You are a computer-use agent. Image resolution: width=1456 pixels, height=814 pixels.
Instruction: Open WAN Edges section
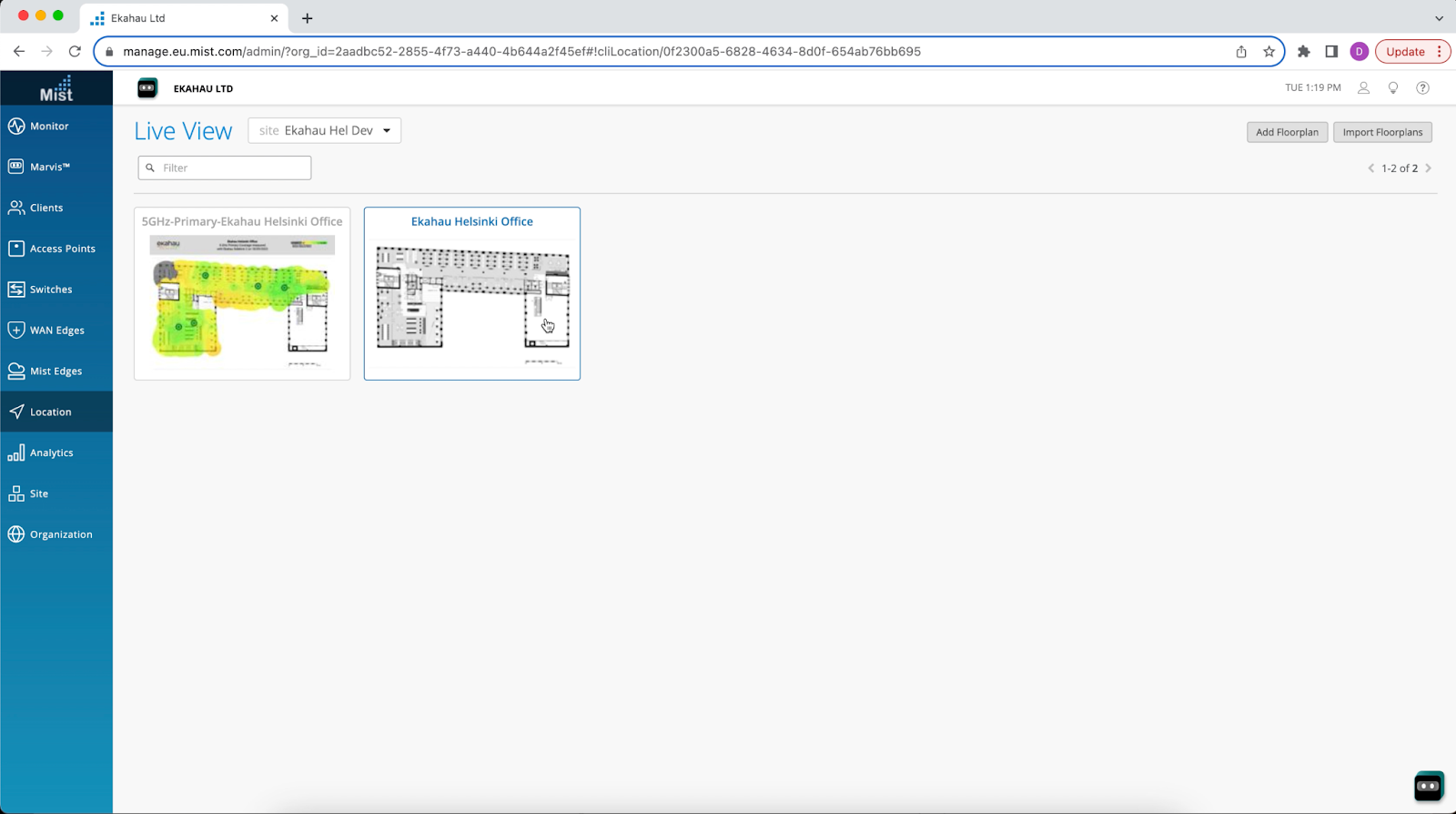point(56,331)
